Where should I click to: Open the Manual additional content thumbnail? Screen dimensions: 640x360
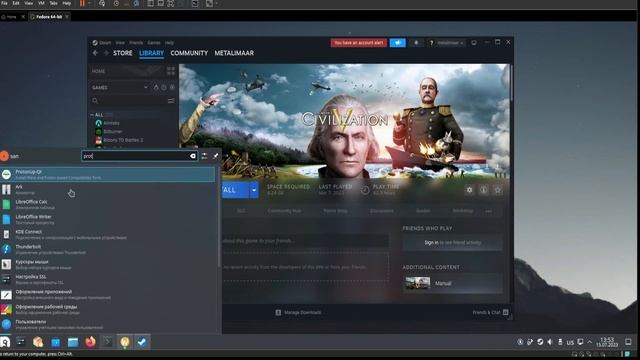click(418, 283)
